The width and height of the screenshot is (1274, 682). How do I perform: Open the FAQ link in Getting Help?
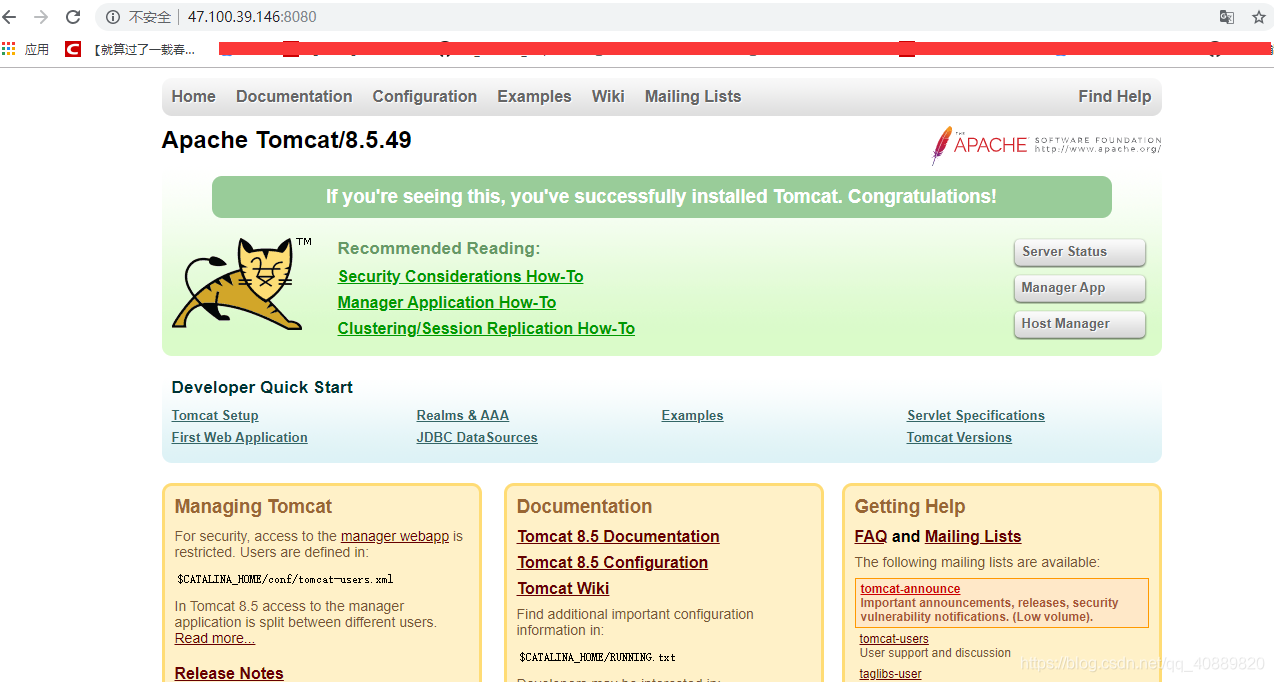point(871,536)
